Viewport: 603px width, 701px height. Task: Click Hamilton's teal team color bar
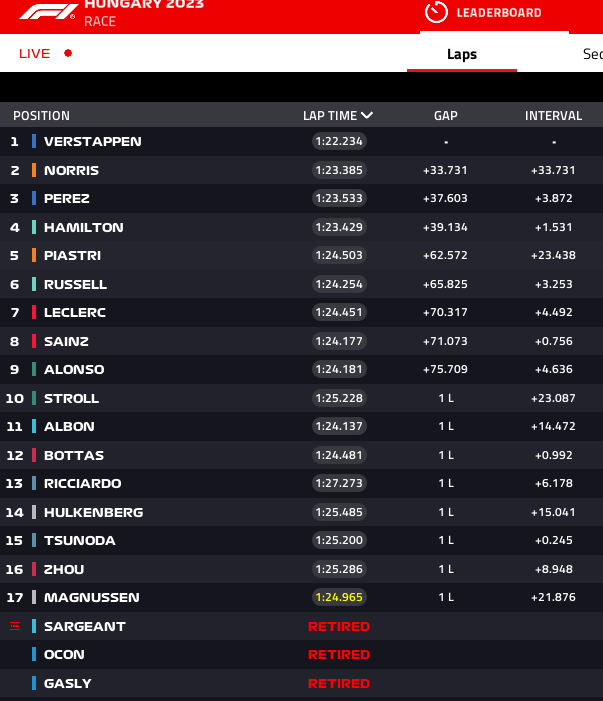click(x=34, y=227)
